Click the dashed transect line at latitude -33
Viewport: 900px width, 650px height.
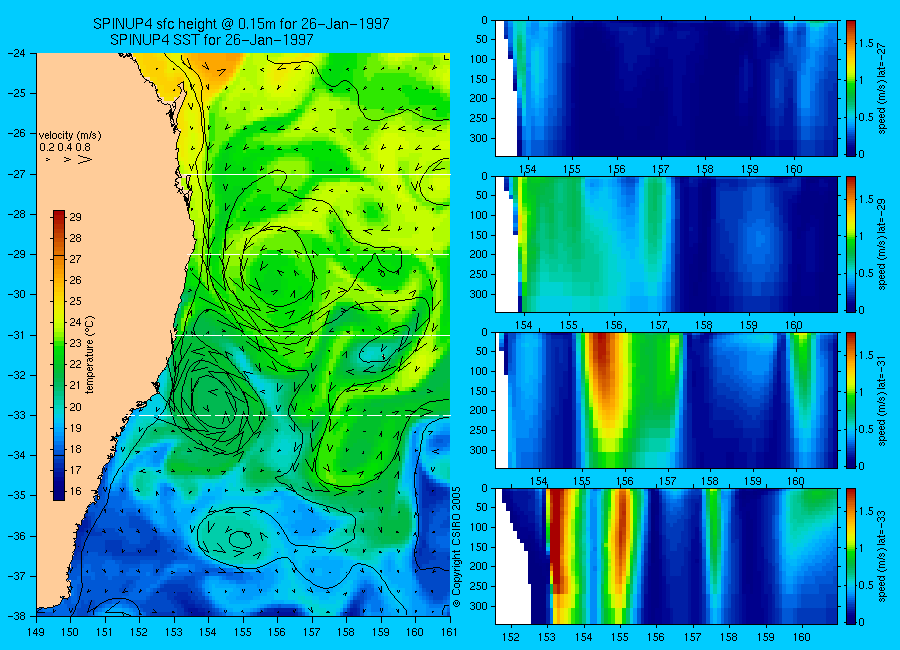pyautogui.click(x=304, y=415)
